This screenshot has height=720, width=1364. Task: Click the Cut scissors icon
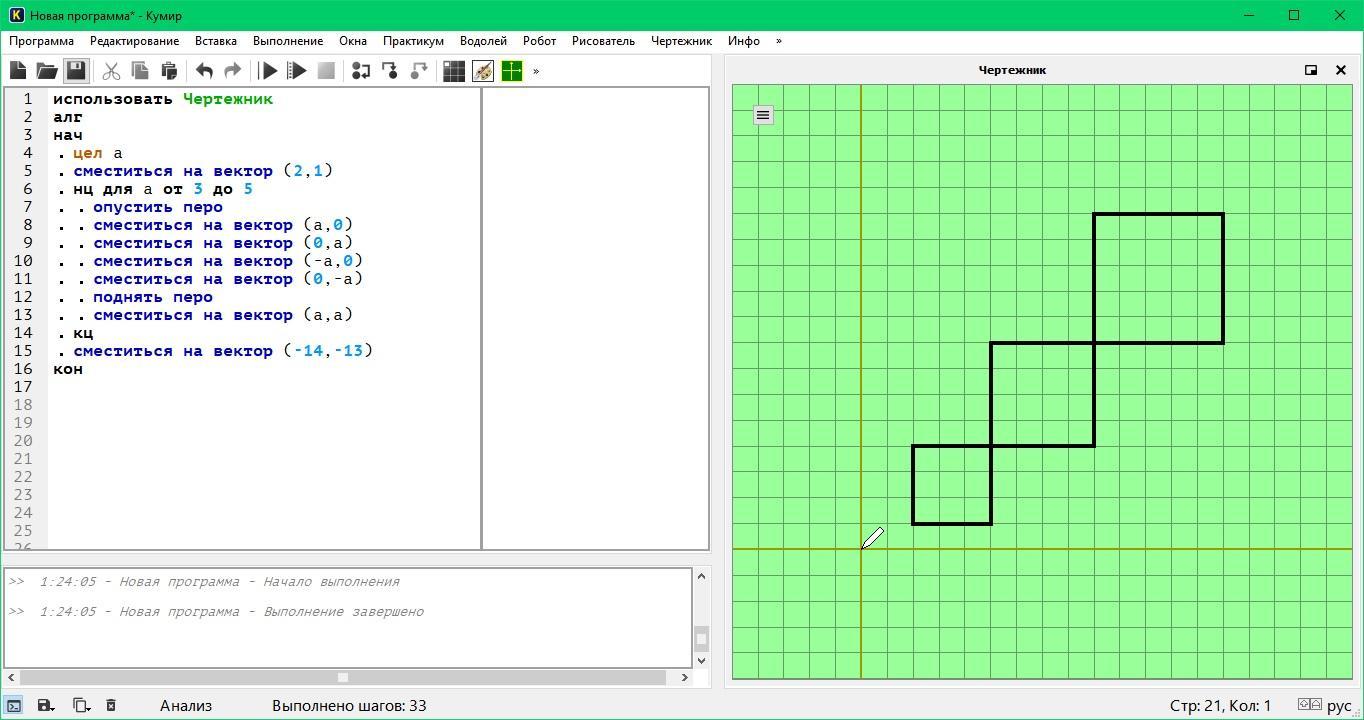(111, 71)
